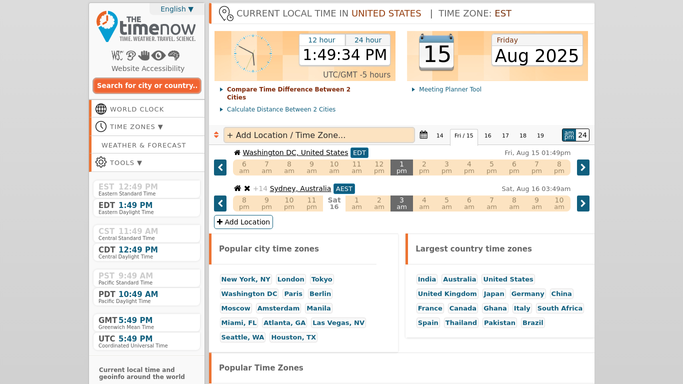Expand the Time Zones menu

[x=136, y=127]
